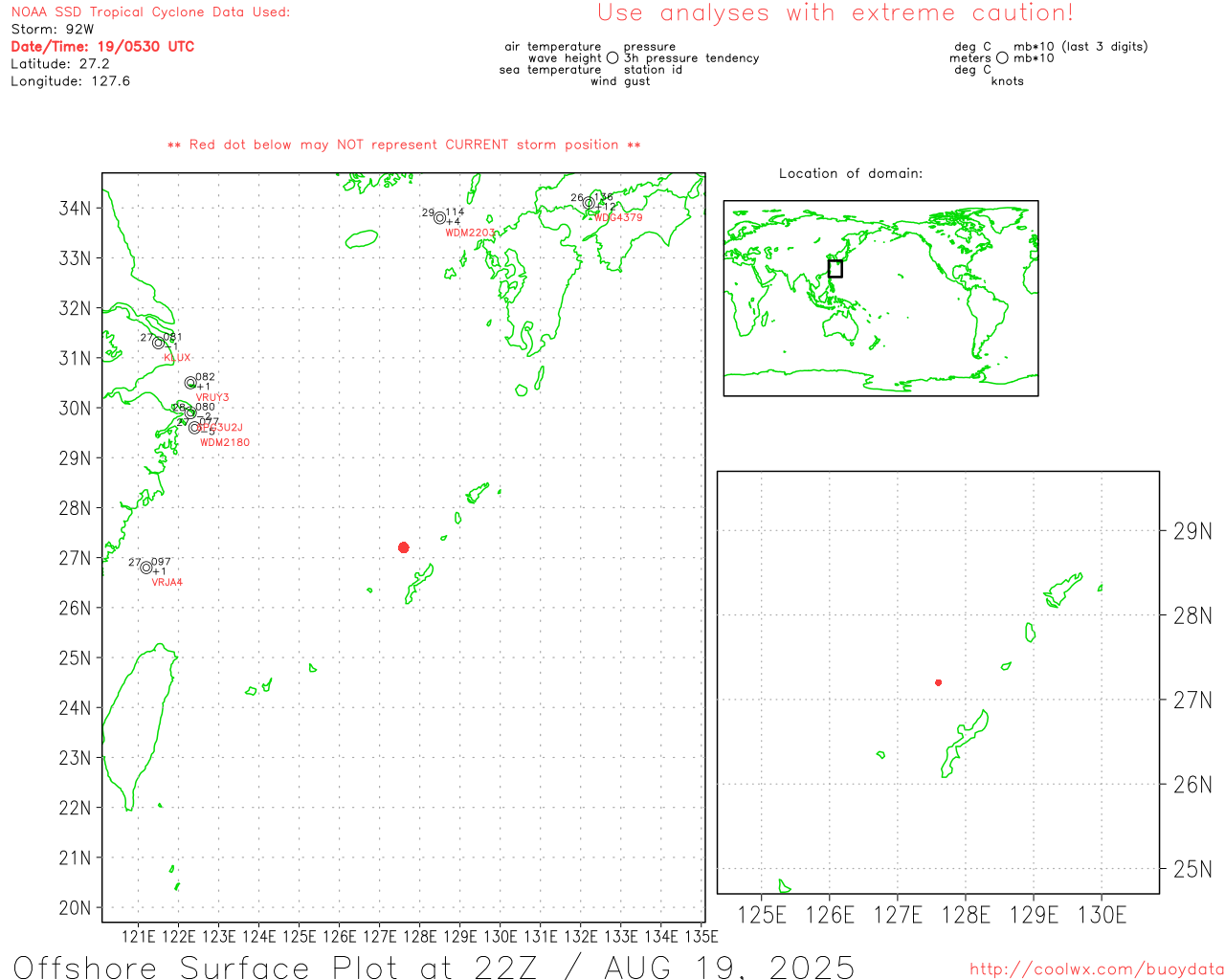The width and height of the screenshot is (1225, 980).
Task: Click the Latitude: 27.2 text
Action: coord(60,64)
